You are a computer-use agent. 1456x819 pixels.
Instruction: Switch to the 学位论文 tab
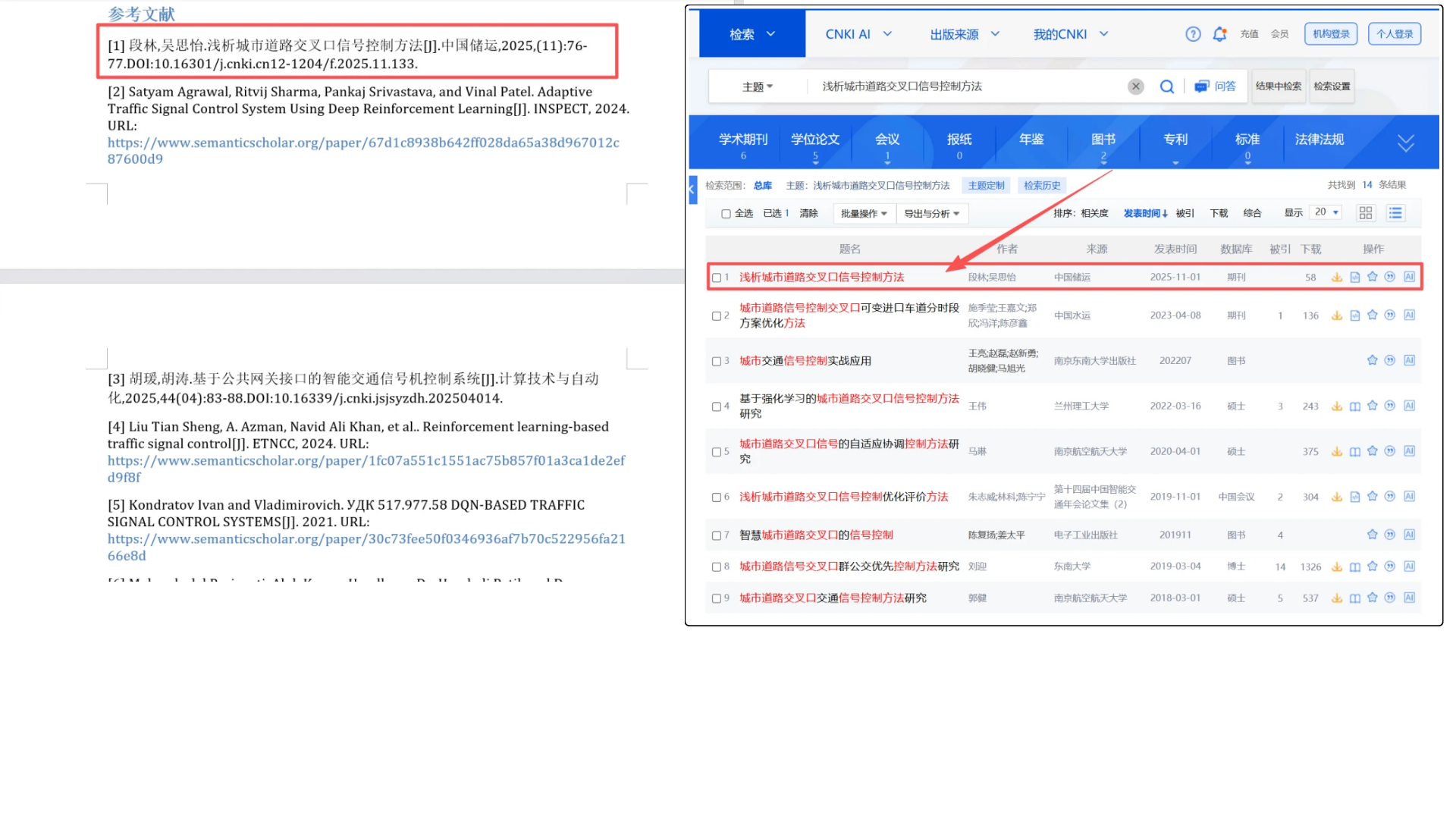click(x=815, y=145)
